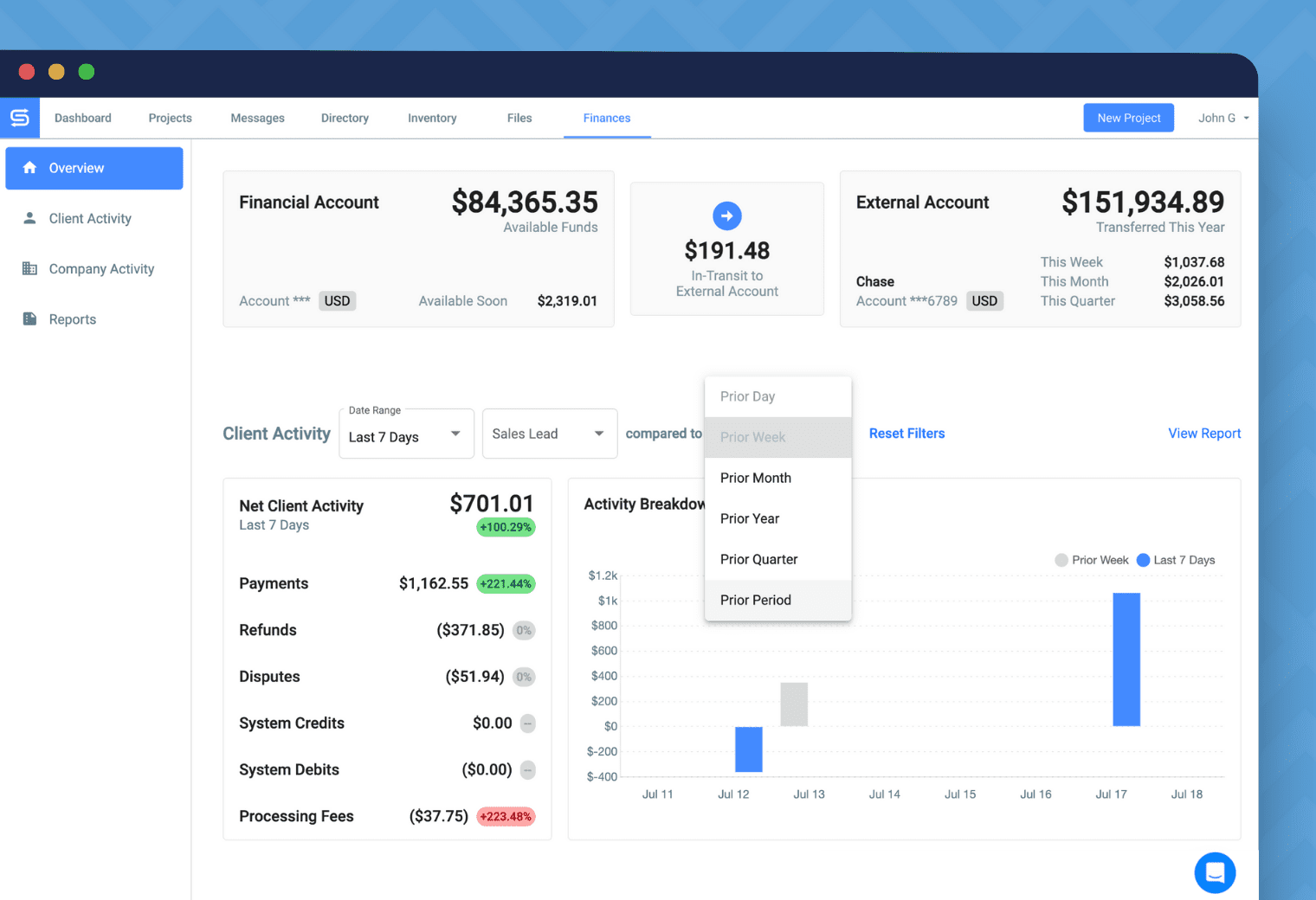Viewport: 1316px width, 900px height.
Task: Click the Client Activity person icon
Action: (29, 218)
